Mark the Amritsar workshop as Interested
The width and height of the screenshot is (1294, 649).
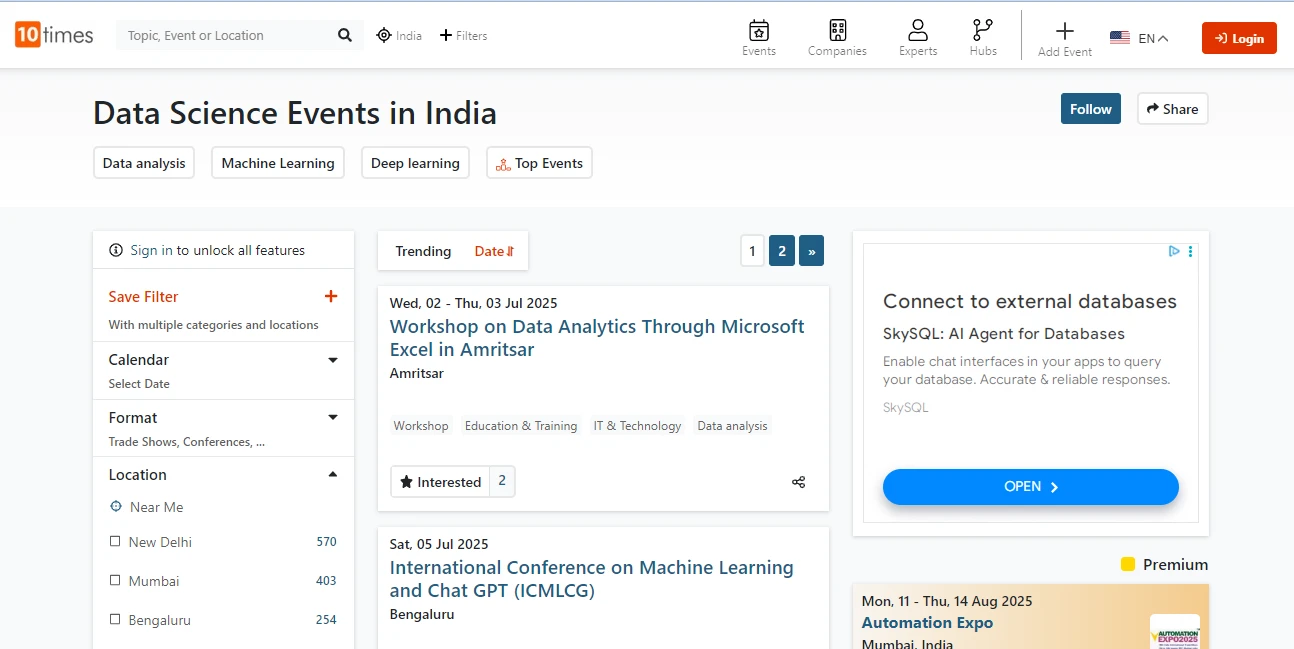pos(440,482)
